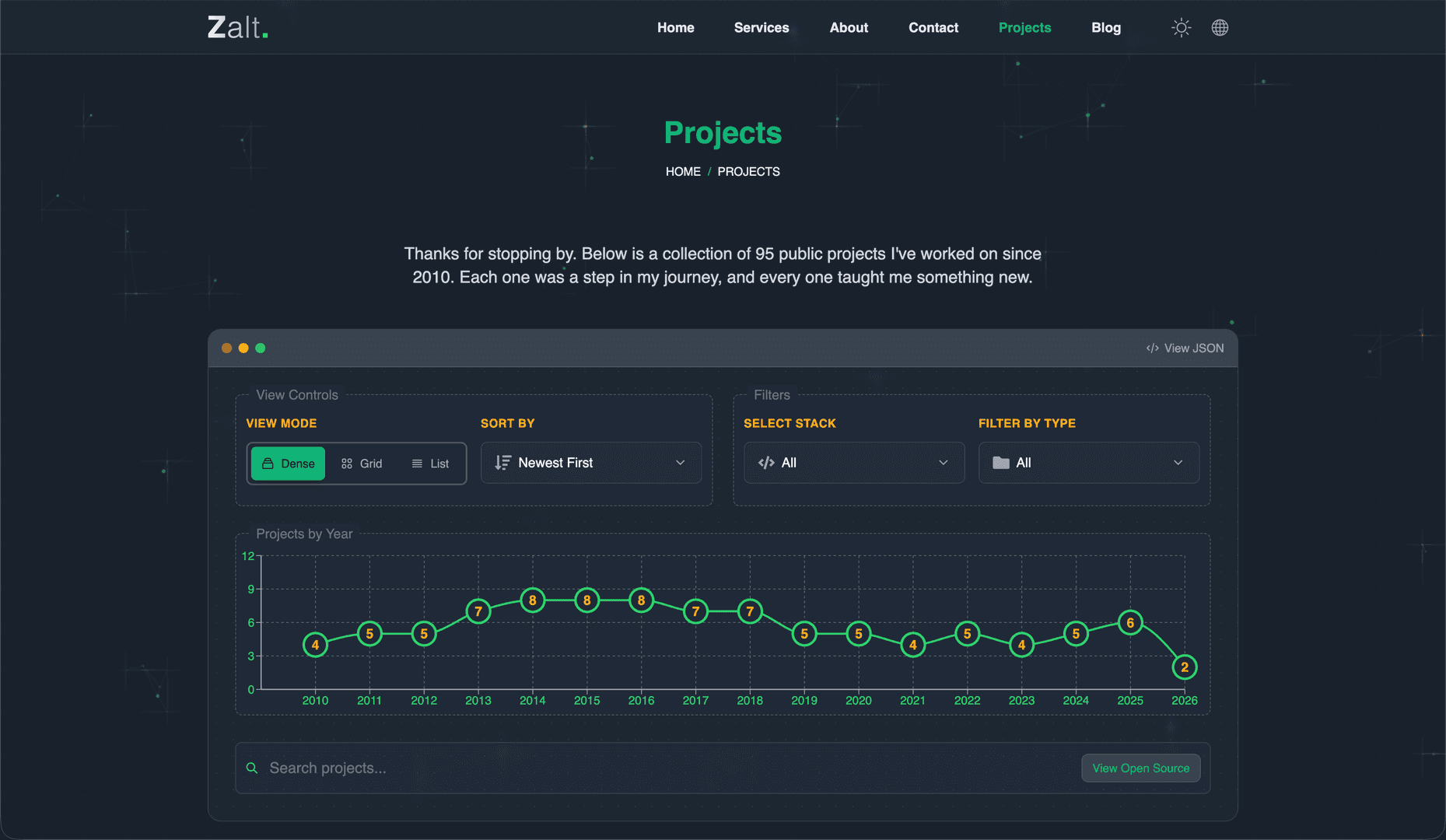Click the yellow dot in window header
The width and height of the screenshot is (1446, 840).
[x=243, y=348]
